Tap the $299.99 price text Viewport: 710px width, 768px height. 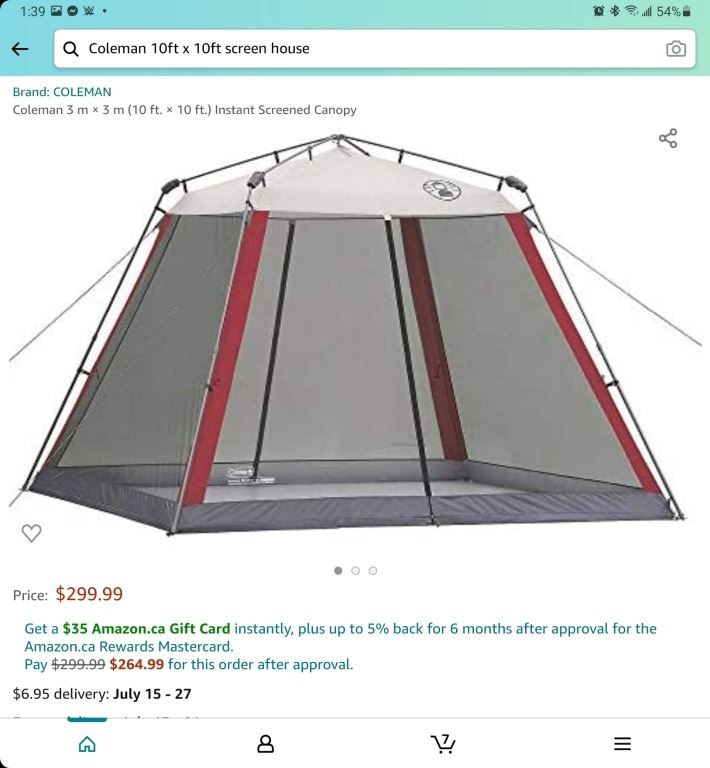(x=89, y=594)
